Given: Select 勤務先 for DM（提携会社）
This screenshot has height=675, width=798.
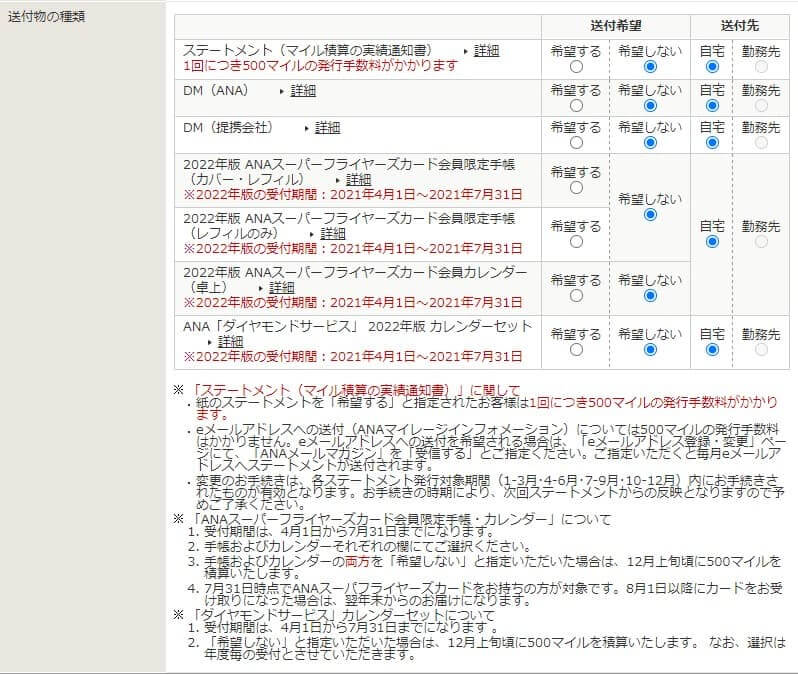Looking at the screenshot, I should click(x=761, y=143).
